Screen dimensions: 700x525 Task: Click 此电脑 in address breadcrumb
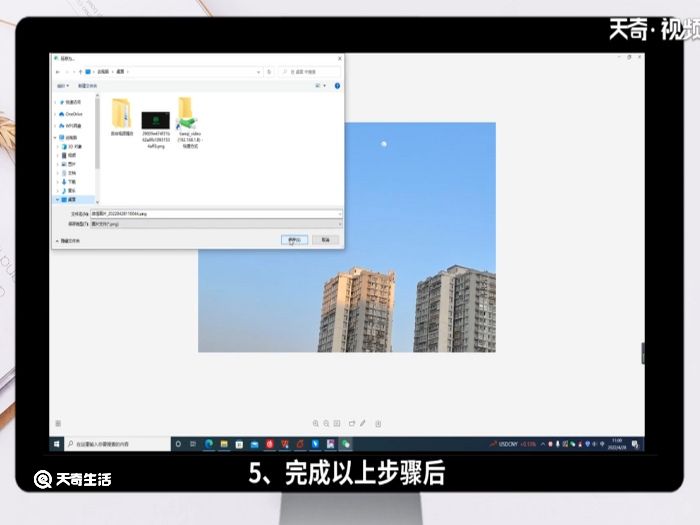[103, 72]
